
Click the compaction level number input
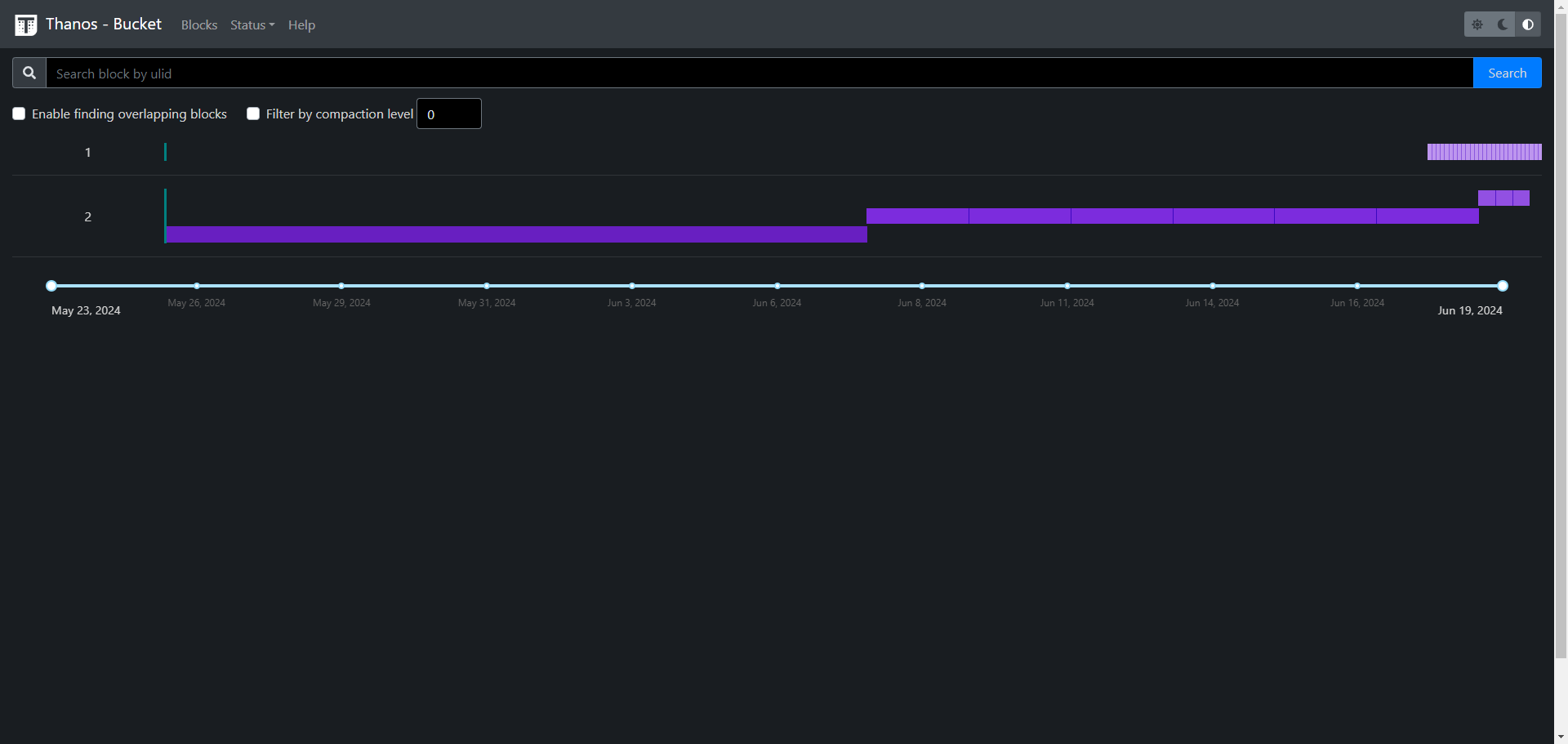point(448,114)
